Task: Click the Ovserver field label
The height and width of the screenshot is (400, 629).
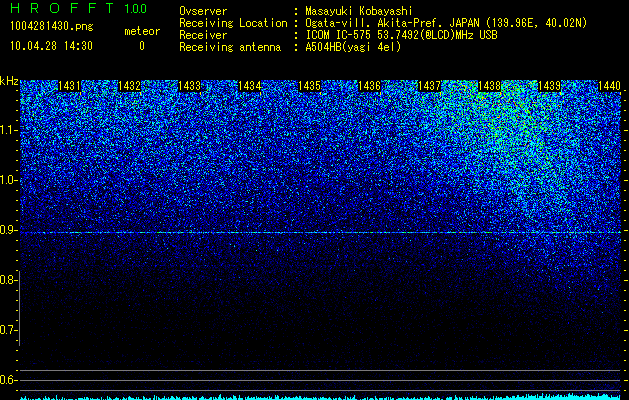Action: tap(203, 11)
